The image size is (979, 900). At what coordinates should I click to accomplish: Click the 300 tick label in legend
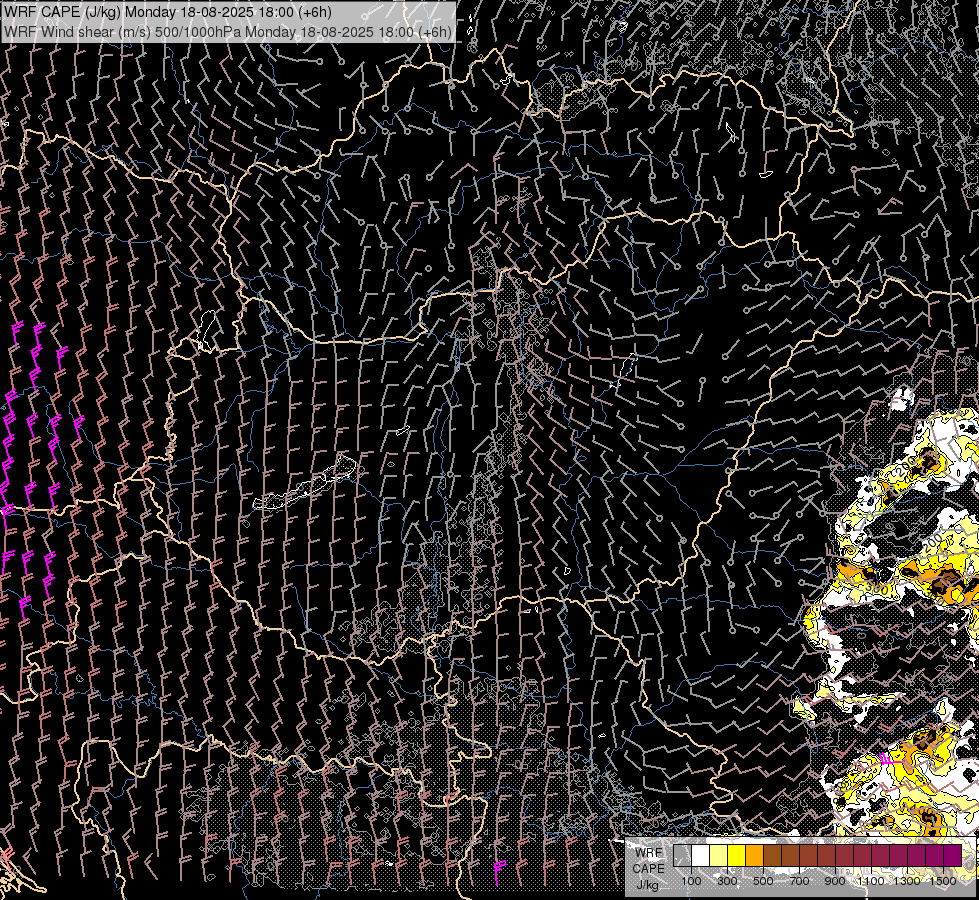click(x=727, y=881)
